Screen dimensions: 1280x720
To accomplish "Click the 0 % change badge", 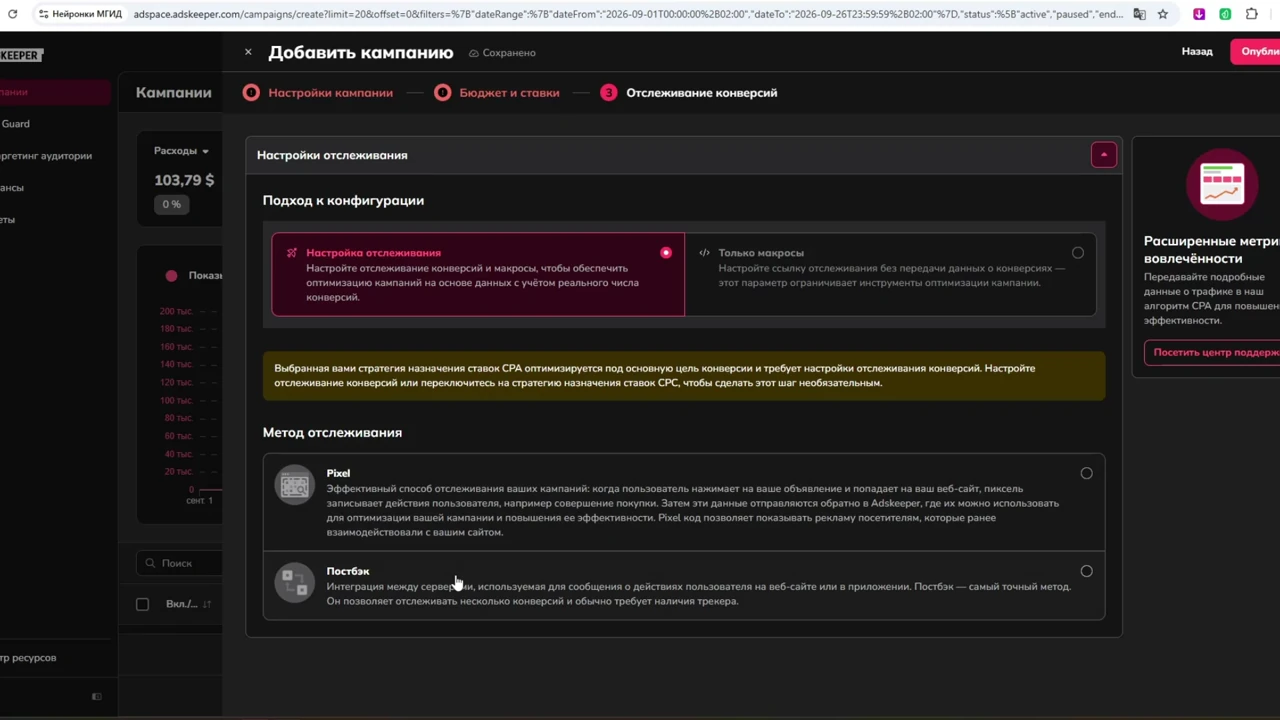I will click(x=172, y=204).
